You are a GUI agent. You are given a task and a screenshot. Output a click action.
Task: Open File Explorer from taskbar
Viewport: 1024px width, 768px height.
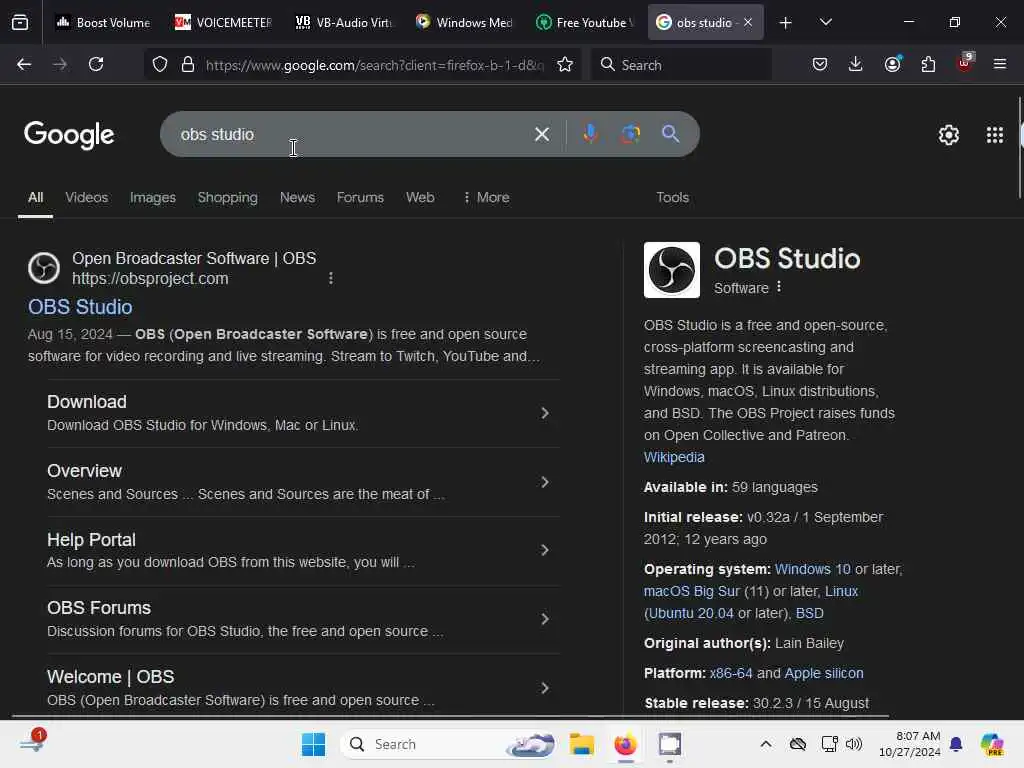[581, 744]
